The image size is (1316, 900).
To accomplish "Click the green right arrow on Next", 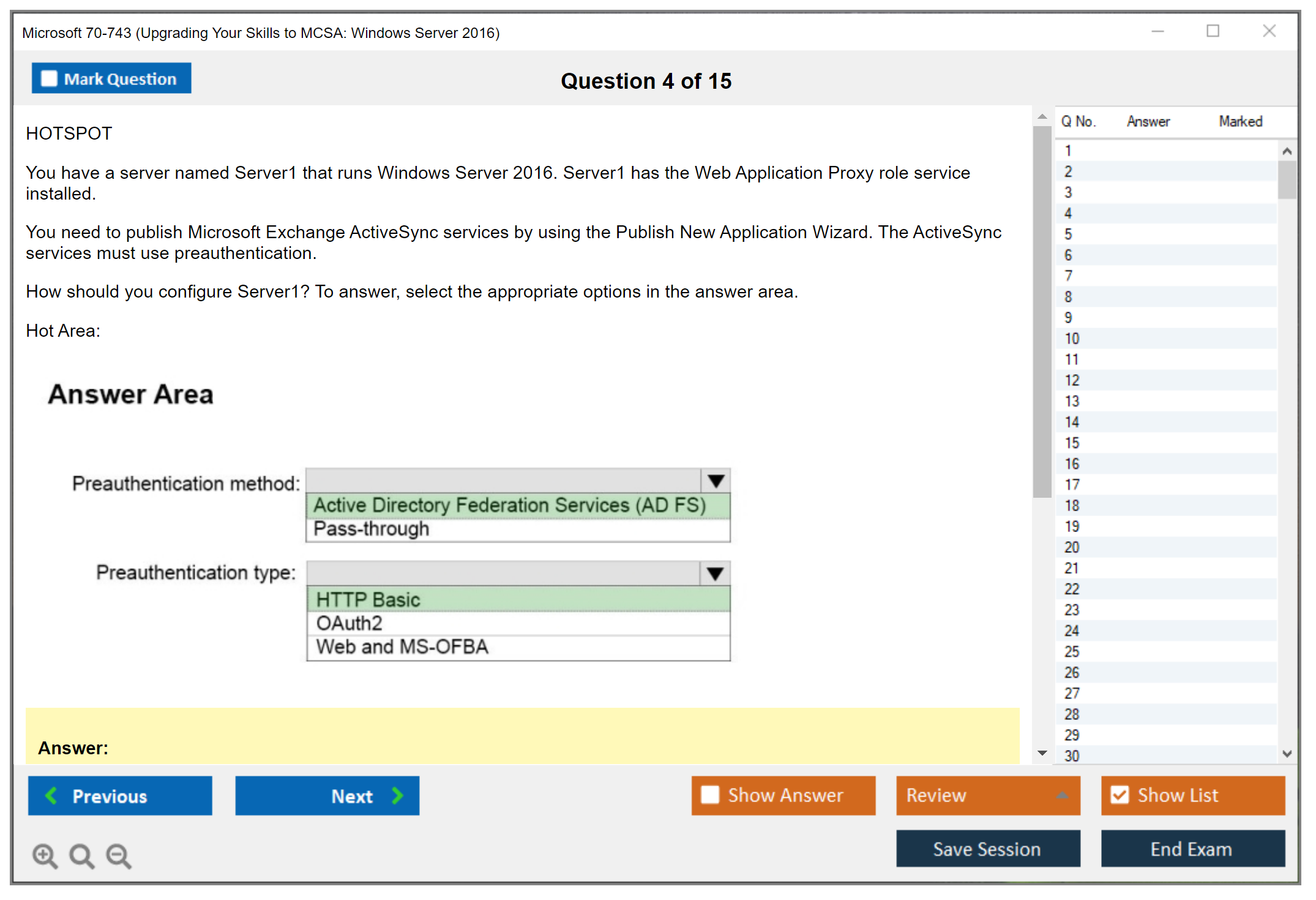I will pos(397,796).
